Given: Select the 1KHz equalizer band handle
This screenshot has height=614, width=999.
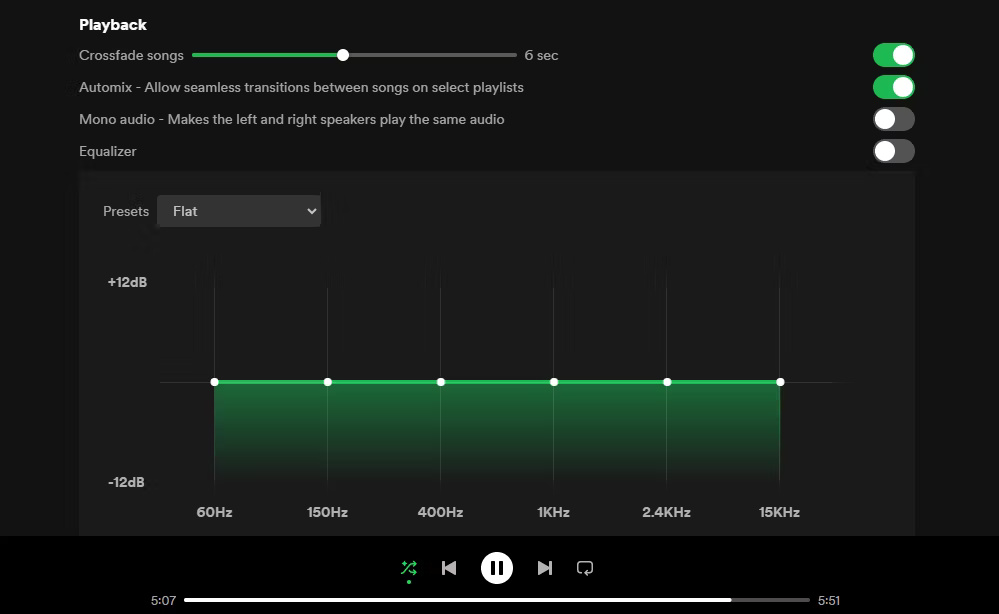Looking at the screenshot, I should tap(553, 381).
